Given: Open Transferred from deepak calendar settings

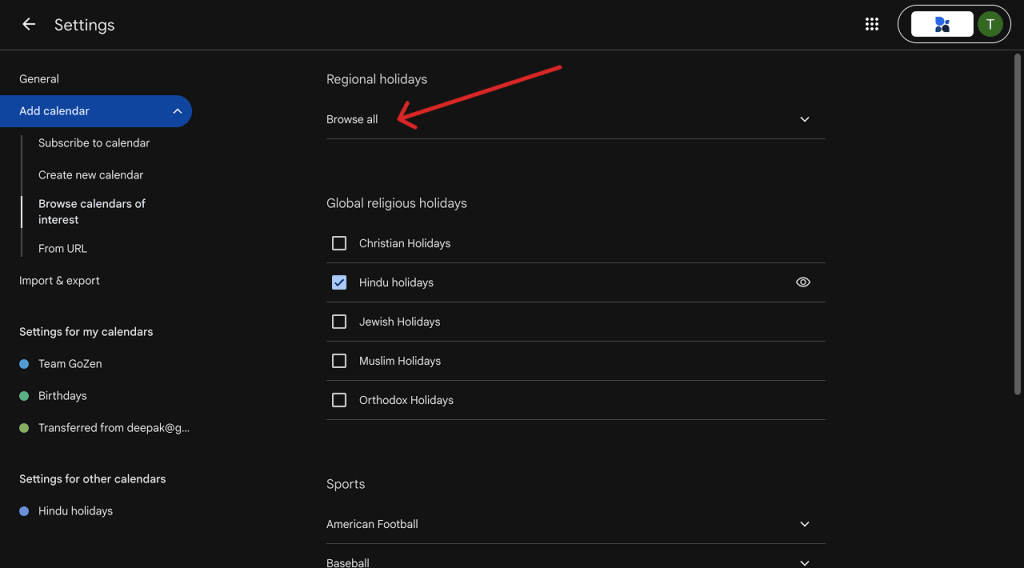Looking at the screenshot, I should click(114, 428).
